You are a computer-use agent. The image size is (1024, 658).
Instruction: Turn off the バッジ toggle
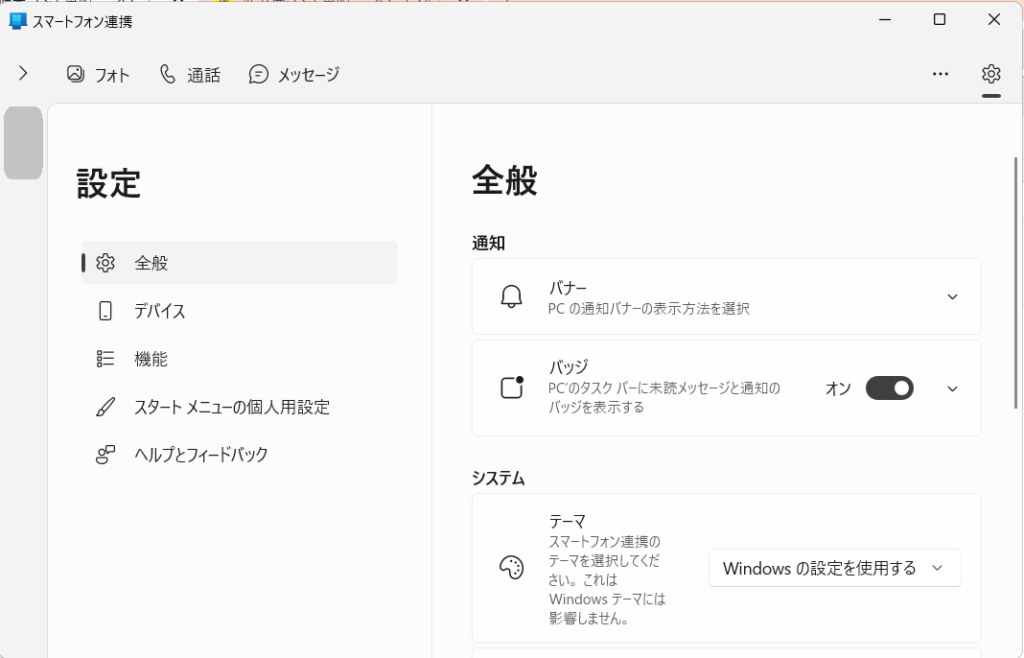click(889, 388)
